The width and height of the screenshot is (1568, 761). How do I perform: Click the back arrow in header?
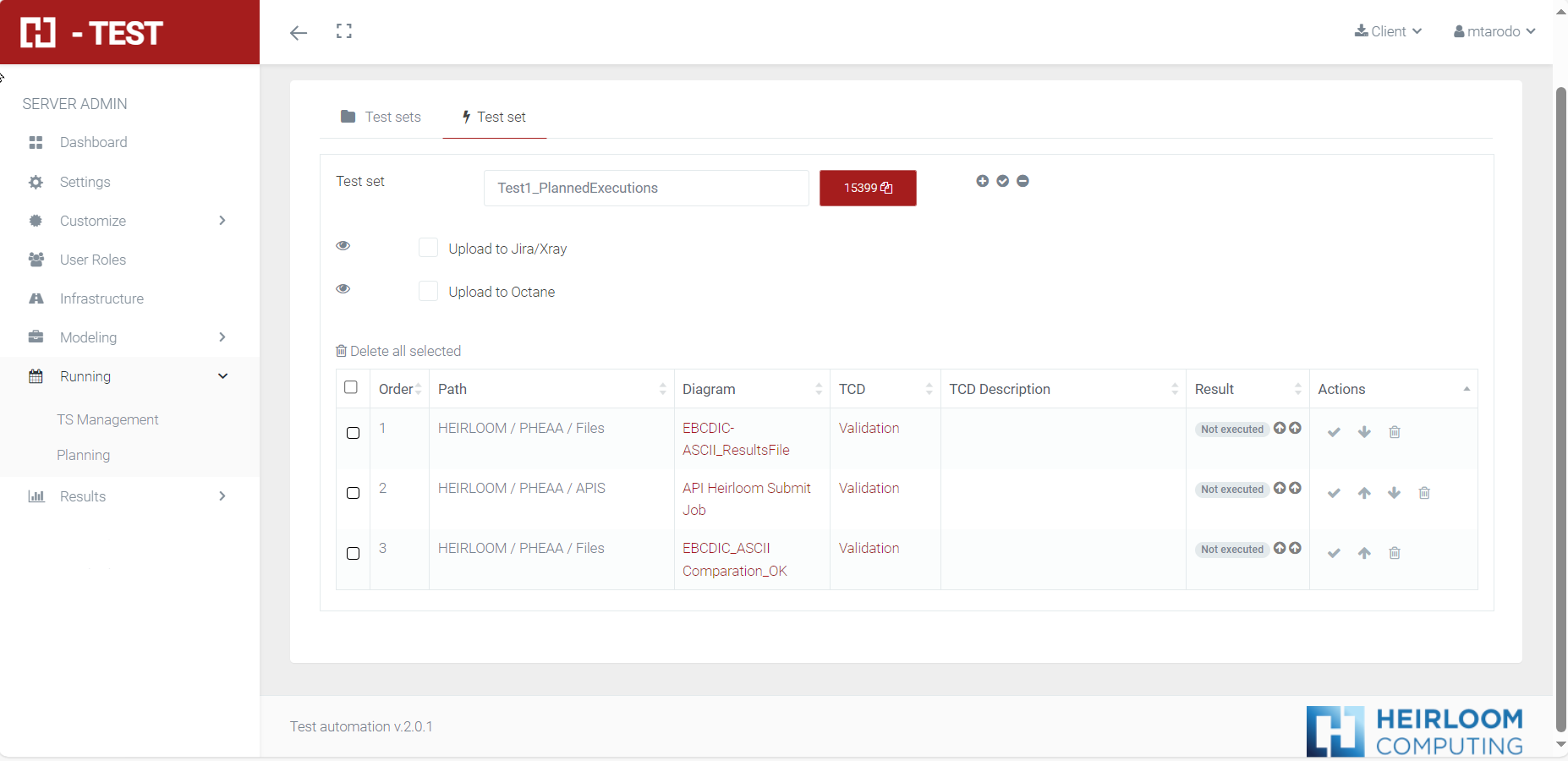298,33
